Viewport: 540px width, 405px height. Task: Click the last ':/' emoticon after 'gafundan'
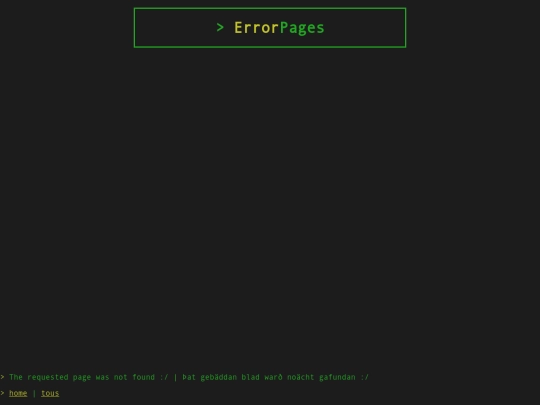[x=364, y=377]
